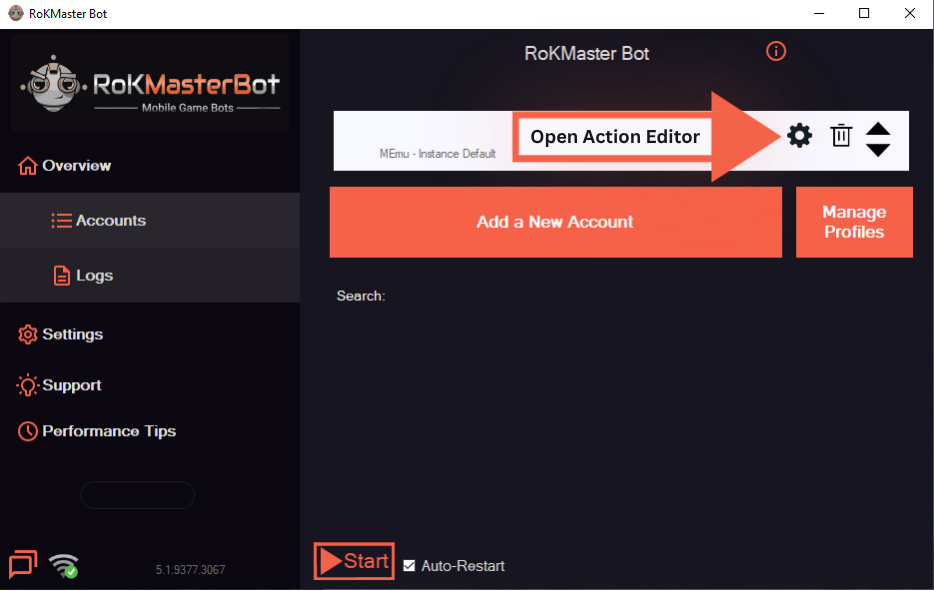Toggle the Auto-Restart checkbox

409,565
